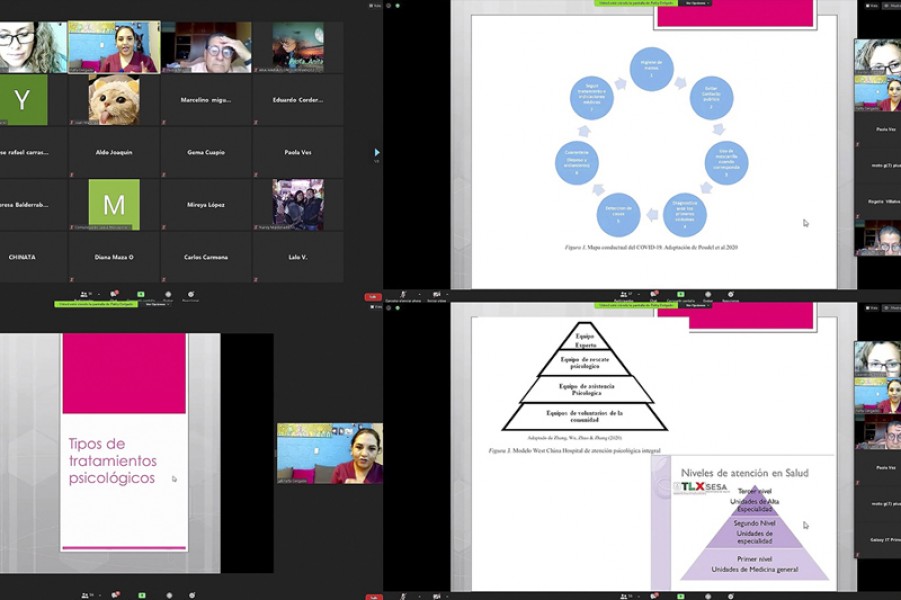The image size is (901, 600).
Task: Open Chat in top-left gallery window toolbar
Action: point(114,295)
